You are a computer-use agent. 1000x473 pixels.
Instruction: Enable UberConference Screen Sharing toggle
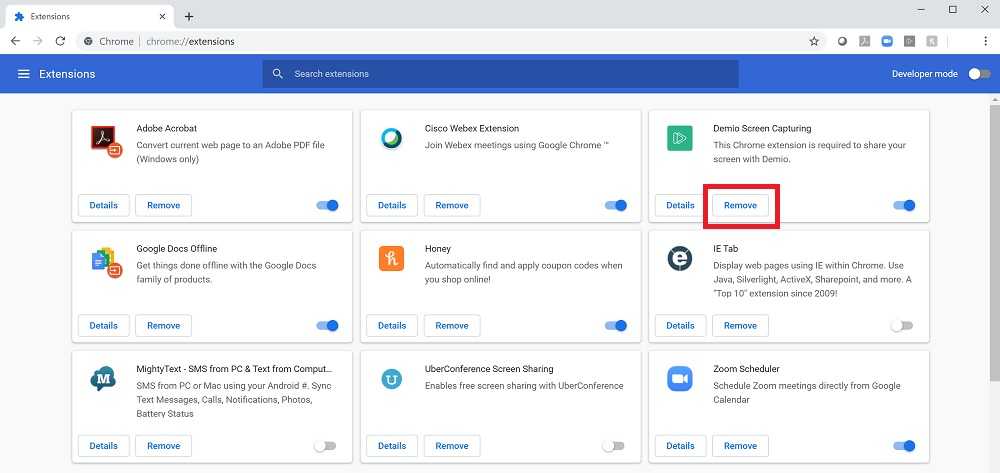coord(613,446)
